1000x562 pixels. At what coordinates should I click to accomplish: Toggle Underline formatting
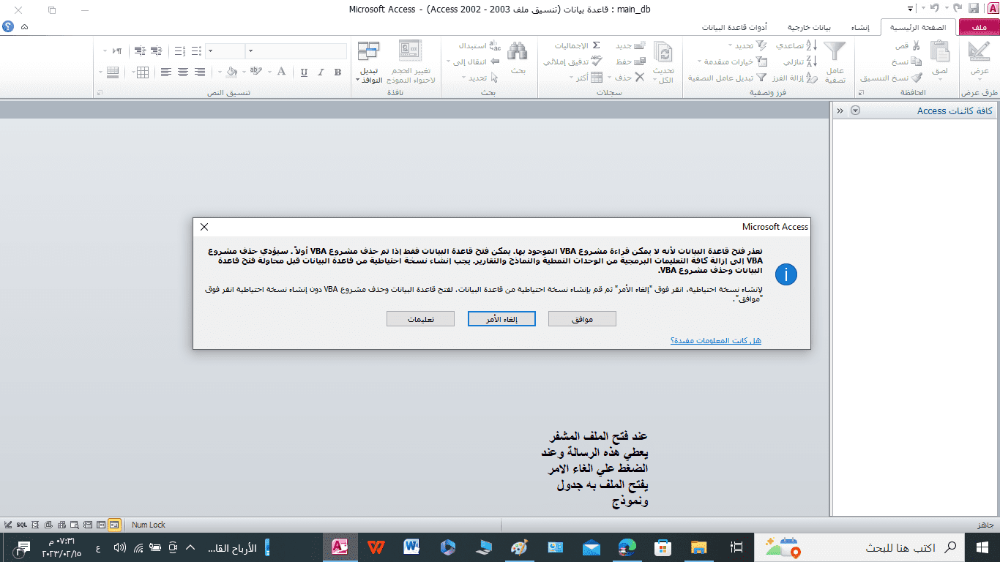(x=304, y=72)
